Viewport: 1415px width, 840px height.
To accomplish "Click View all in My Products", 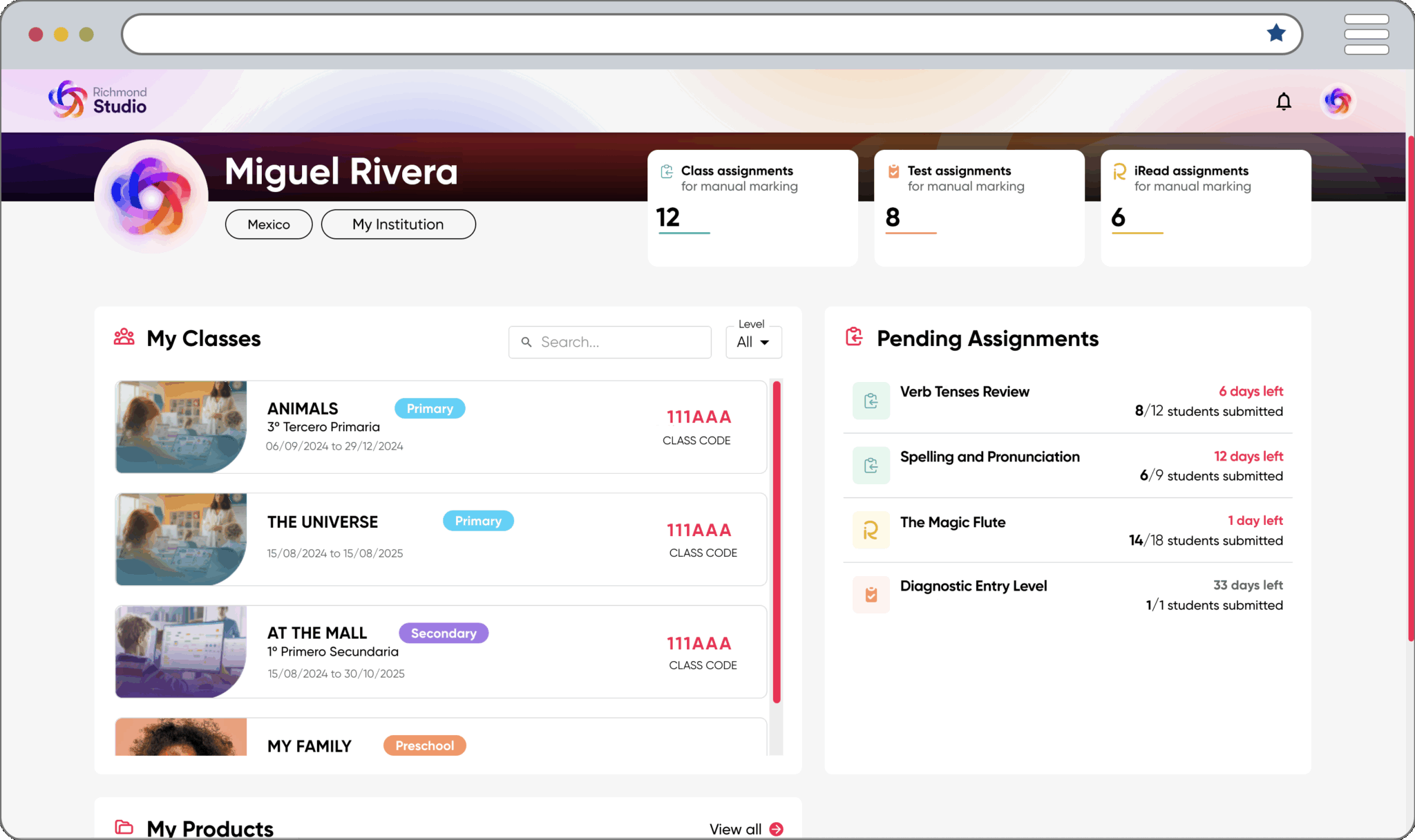I will pyautogui.click(x=746, y=829).
